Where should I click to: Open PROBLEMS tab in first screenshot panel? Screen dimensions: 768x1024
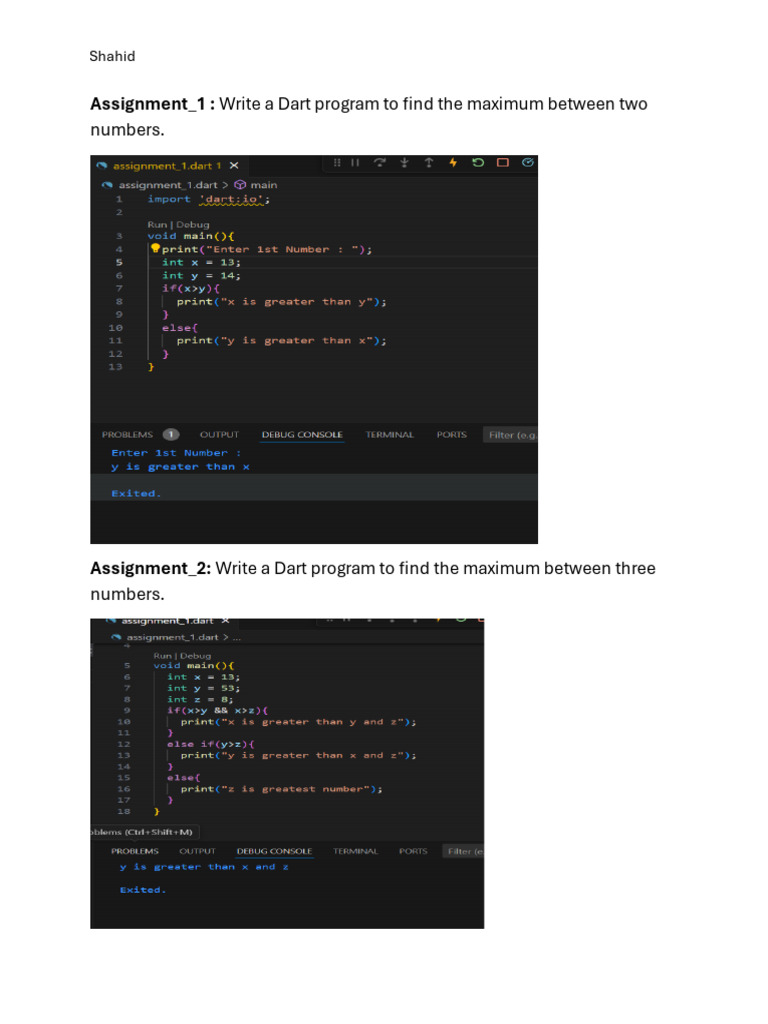[x=127, y=434]
